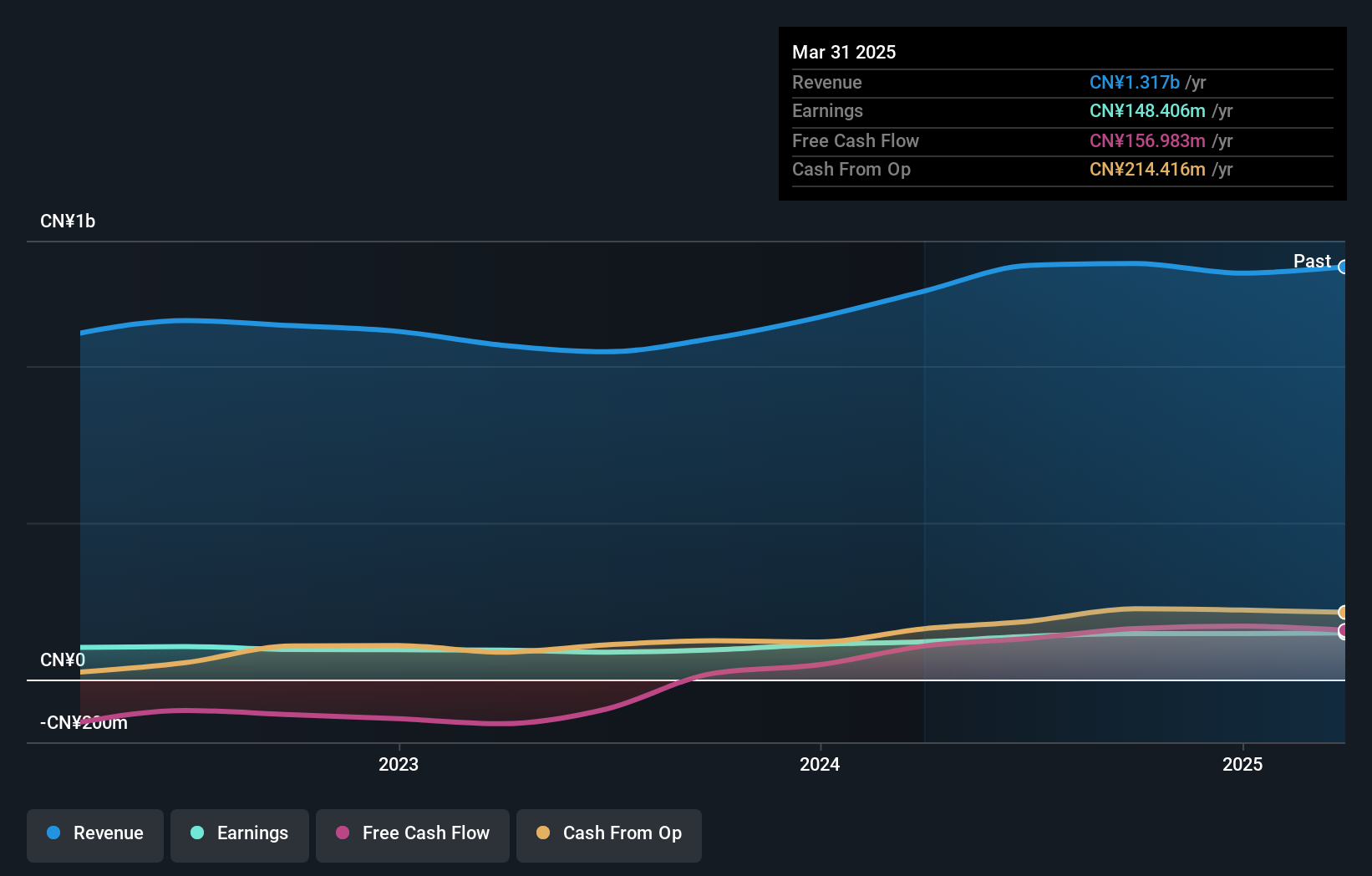Toggle the Earnings series in the legend

coord(240,835)
